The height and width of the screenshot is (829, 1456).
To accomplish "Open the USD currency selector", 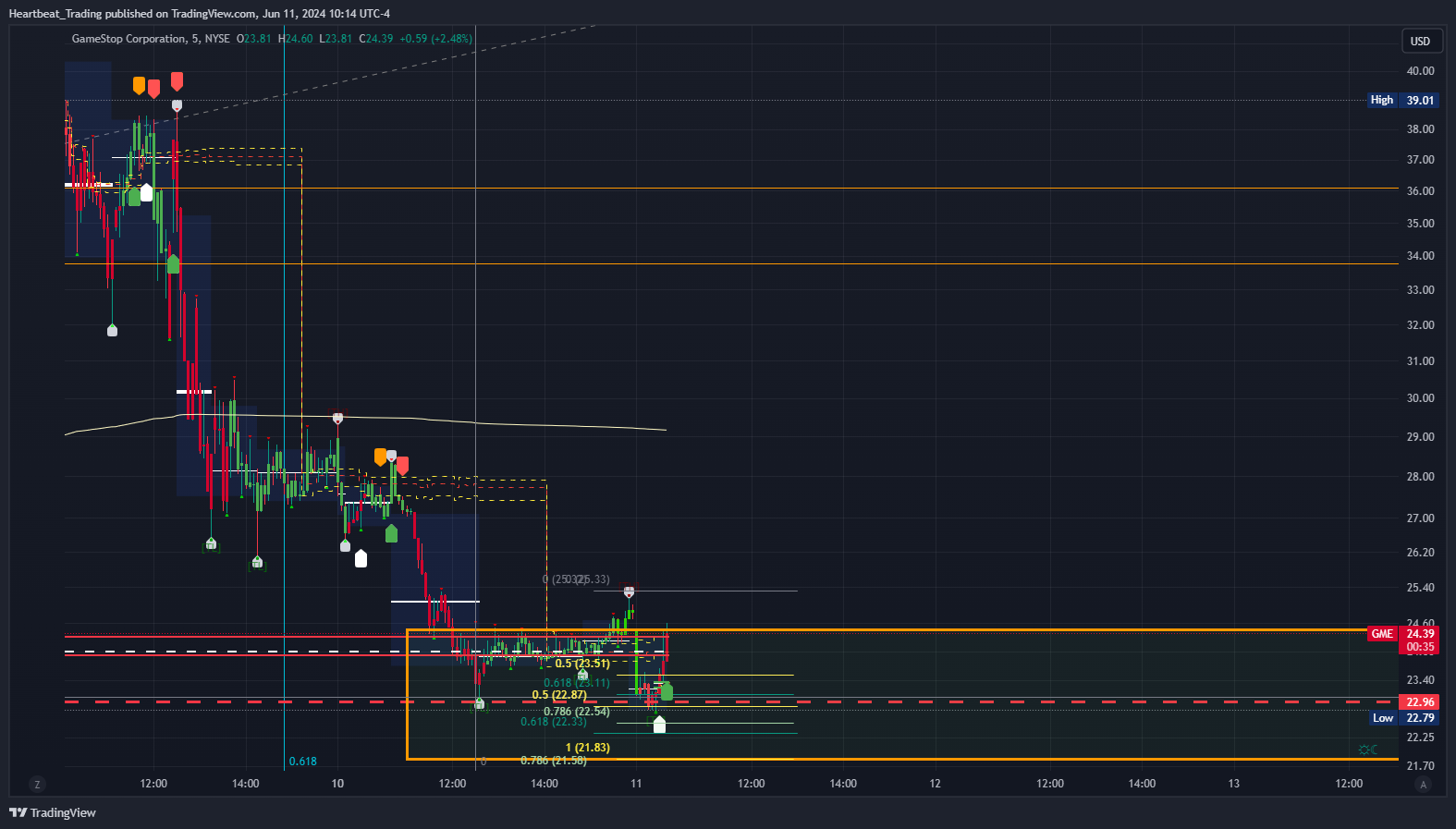I will point(1420,41).
